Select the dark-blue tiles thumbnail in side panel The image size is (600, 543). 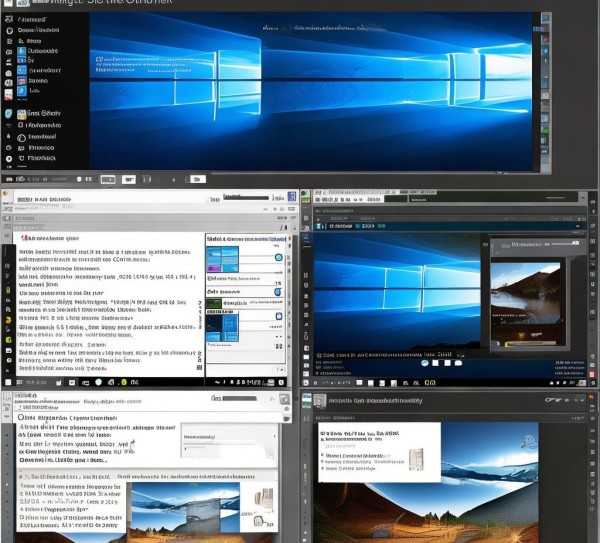tap(222, 326)
